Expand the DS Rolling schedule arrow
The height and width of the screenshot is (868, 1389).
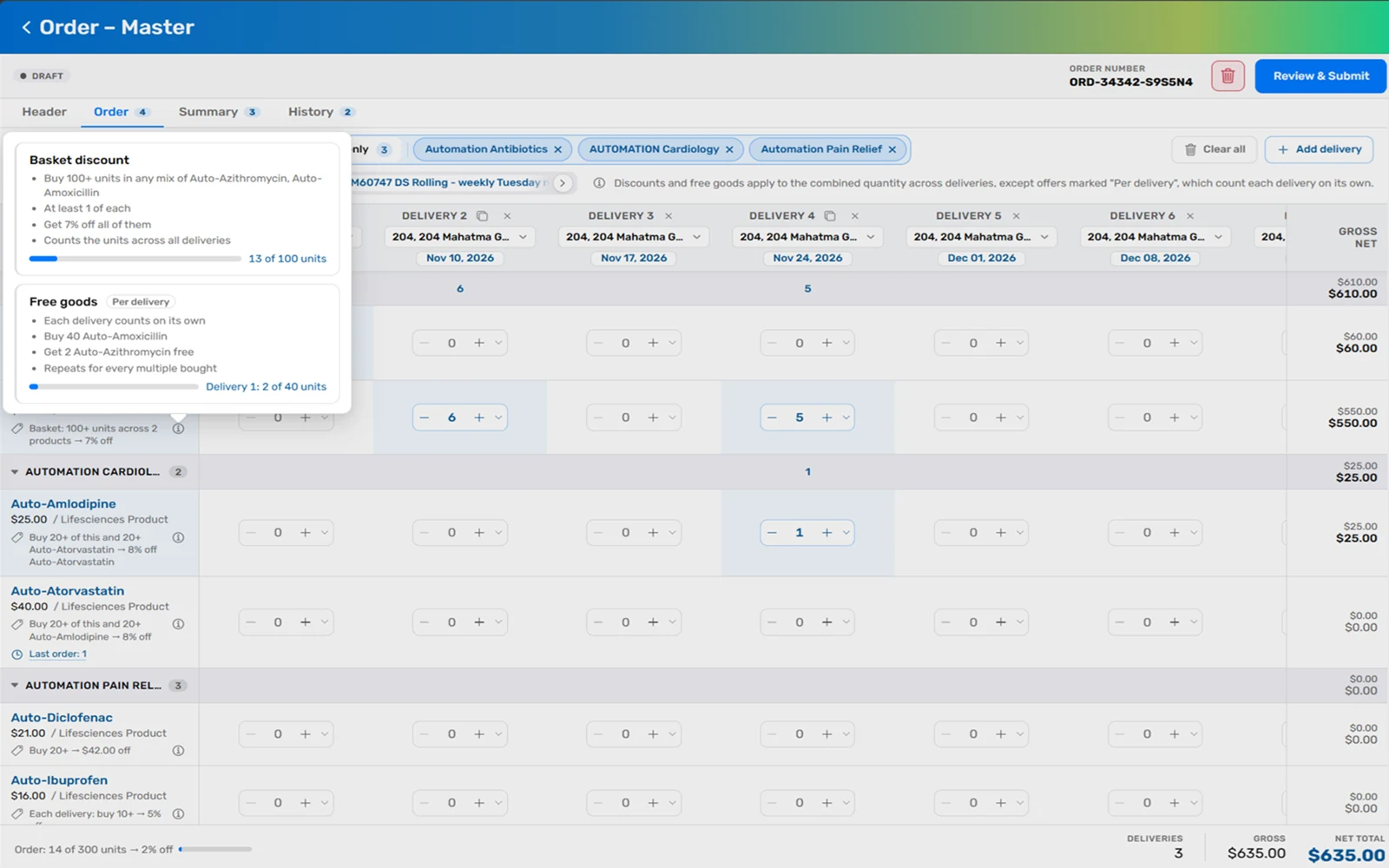tap(563, 183)
